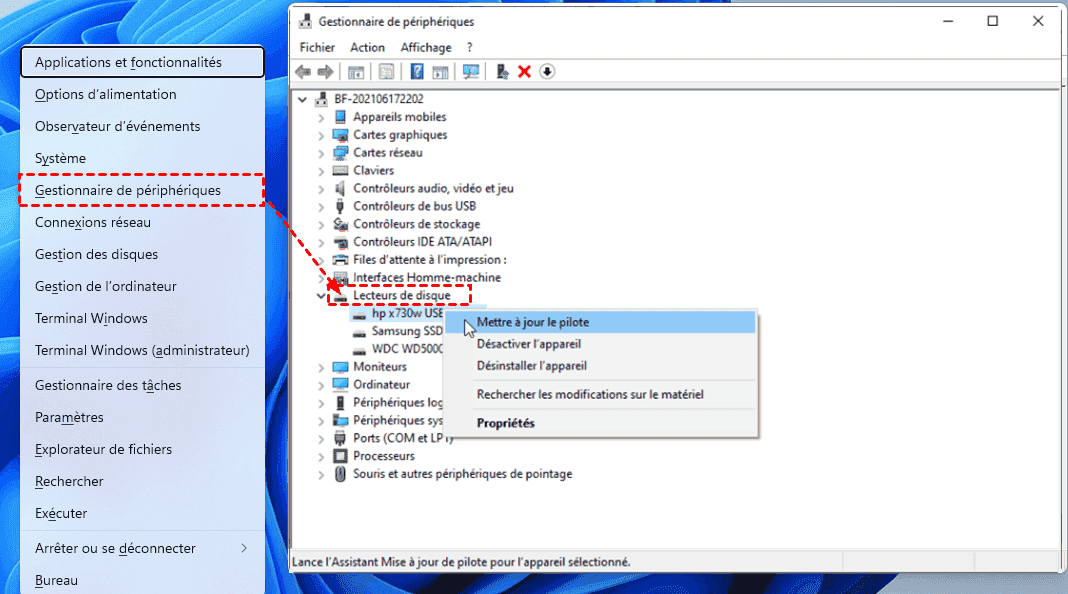Click the Ports (COM et LPT) icon
This screenshot has width=1068, height=594.
tap(340, 438)
